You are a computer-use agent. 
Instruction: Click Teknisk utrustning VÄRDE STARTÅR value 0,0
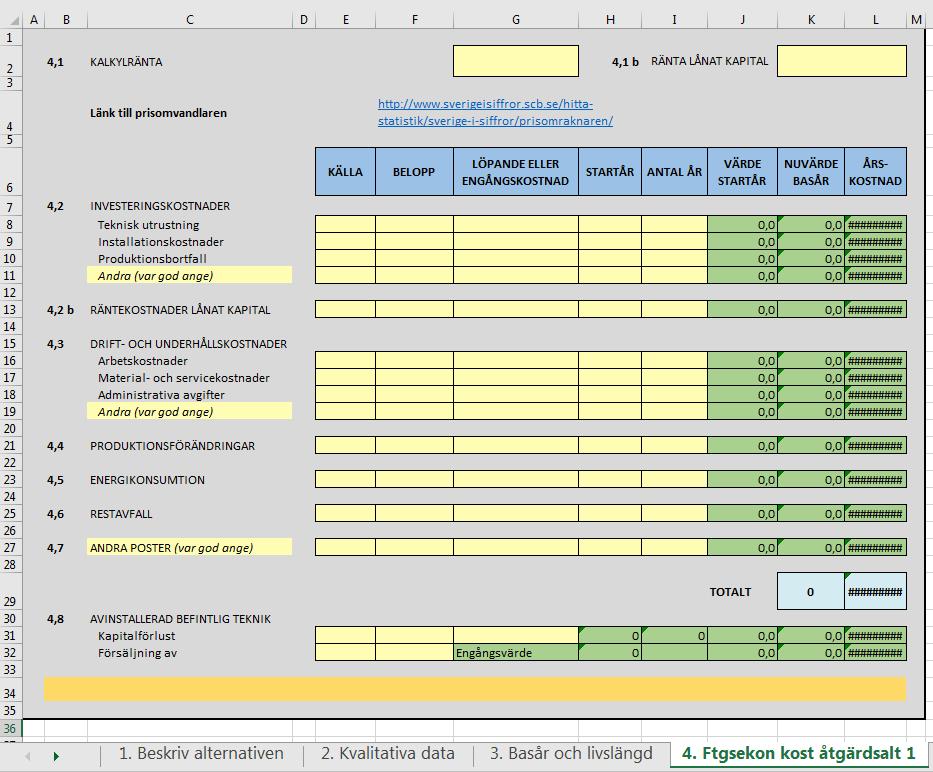pos(742,224)
